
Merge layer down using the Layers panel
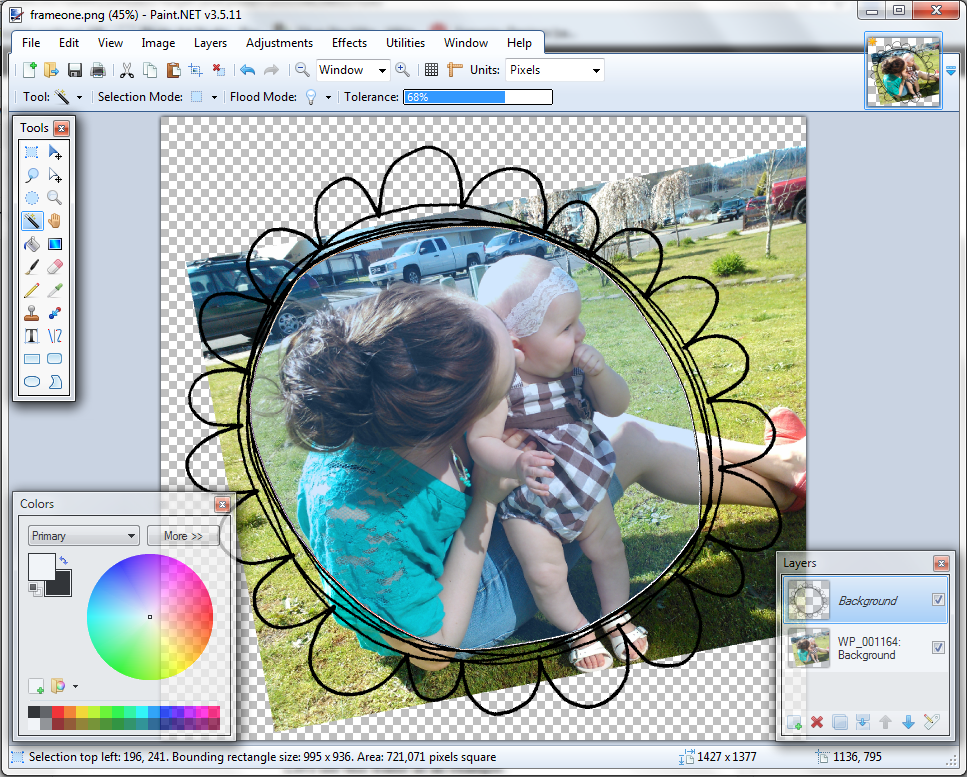coord(863,722)
